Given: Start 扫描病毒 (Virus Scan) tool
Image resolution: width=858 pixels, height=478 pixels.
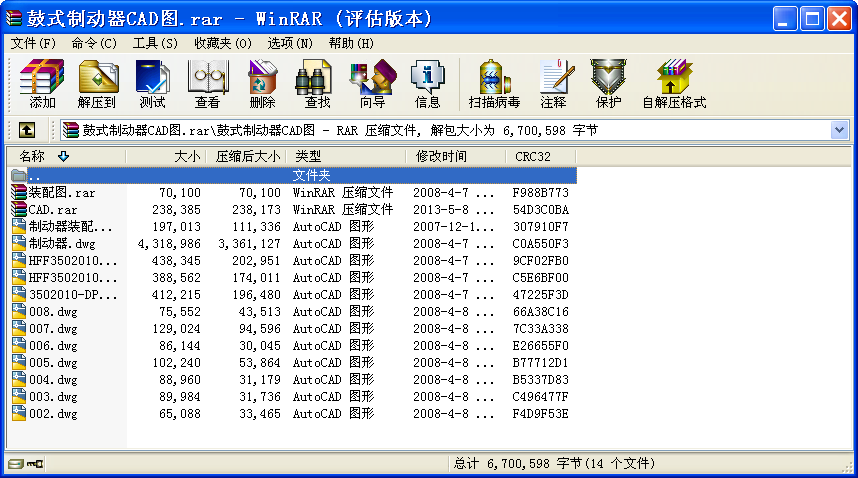Looking at the screenshot, I should [494, 84].
